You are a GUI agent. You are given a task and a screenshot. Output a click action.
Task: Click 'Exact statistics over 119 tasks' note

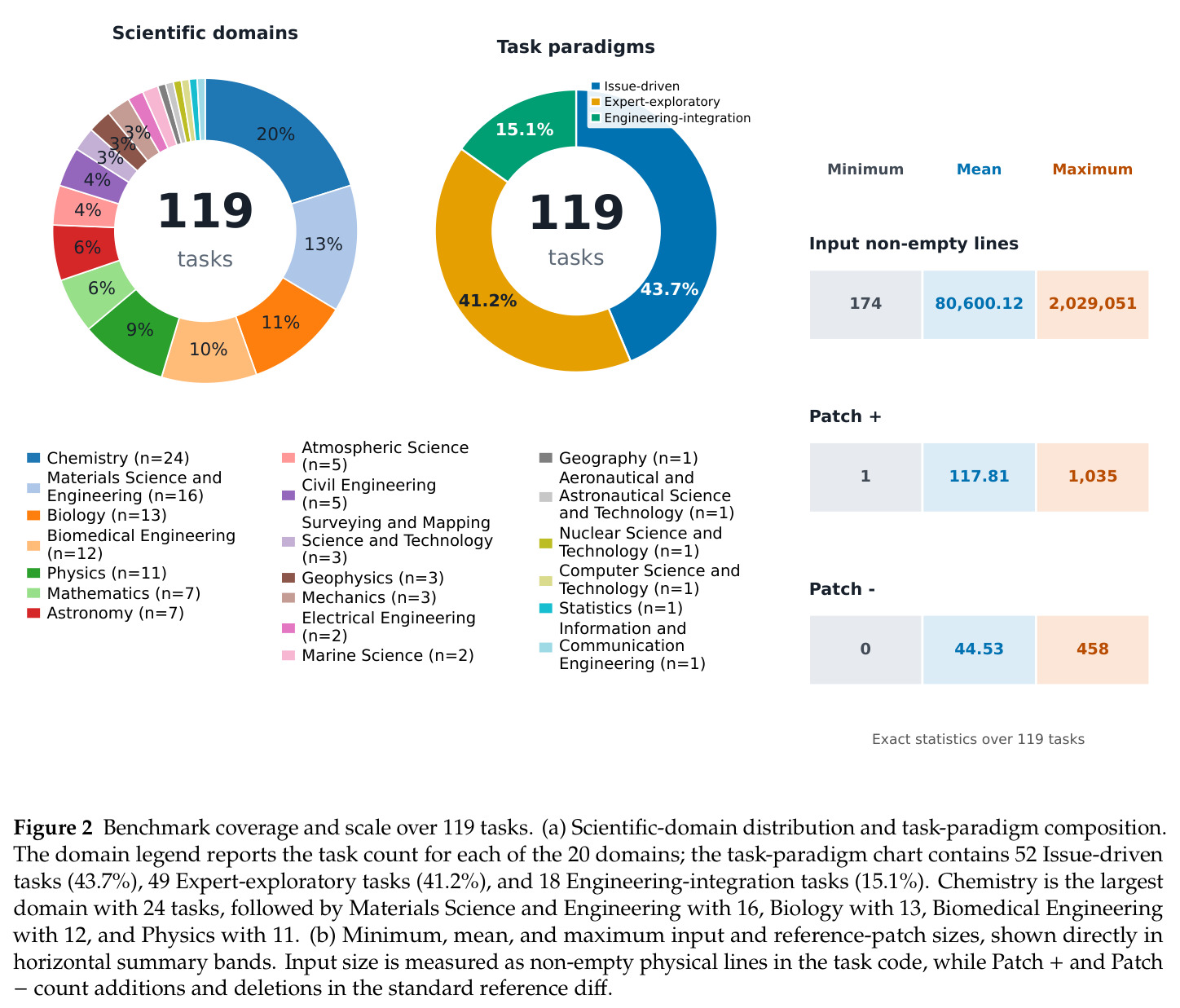coord(978,739)
